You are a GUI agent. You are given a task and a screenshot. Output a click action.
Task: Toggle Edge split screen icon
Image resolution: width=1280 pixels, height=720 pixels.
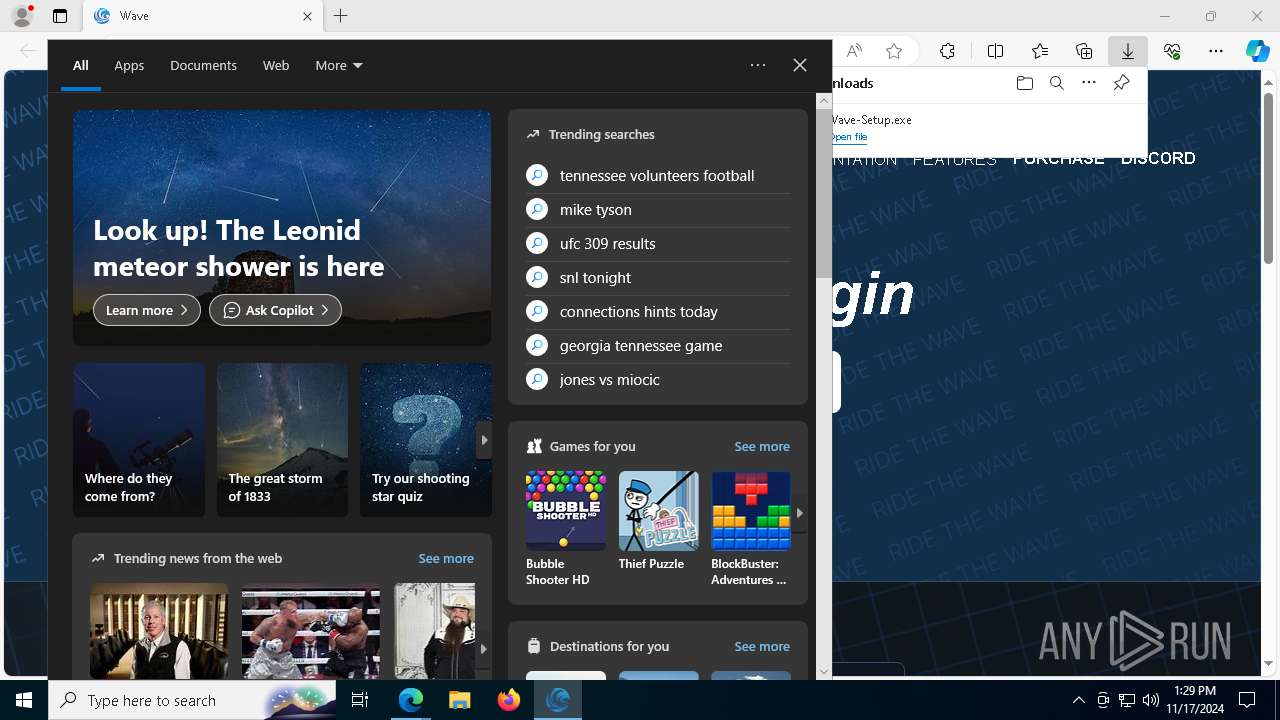pyautogui.click(x=995, y=51)
